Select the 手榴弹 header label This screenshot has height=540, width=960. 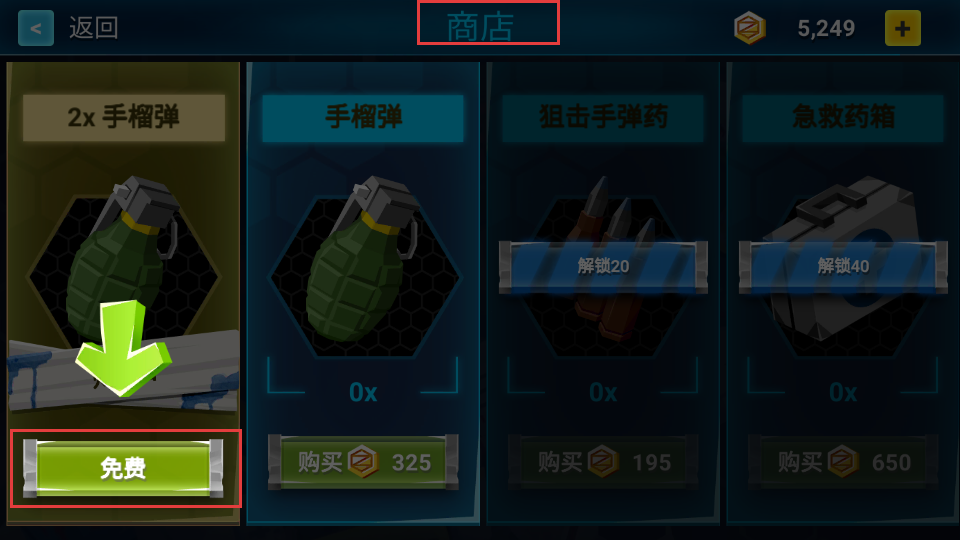363,118
